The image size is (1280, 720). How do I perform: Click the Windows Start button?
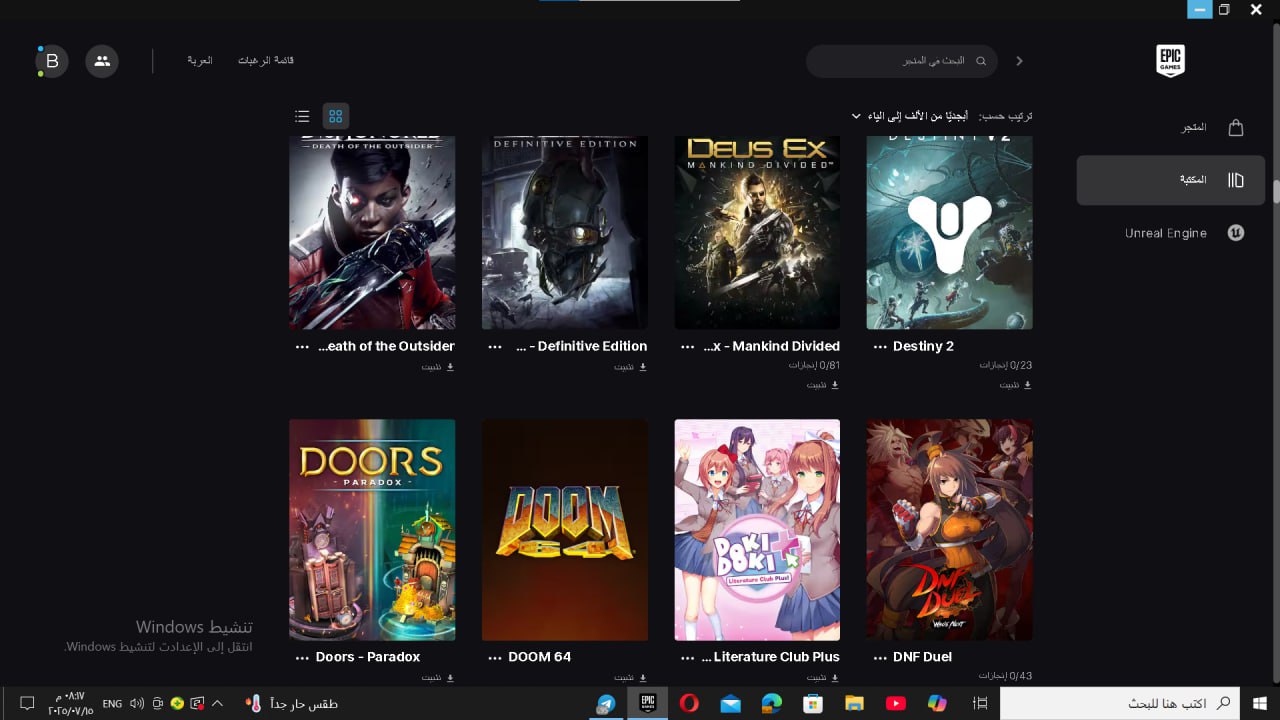coord(1260,703)
